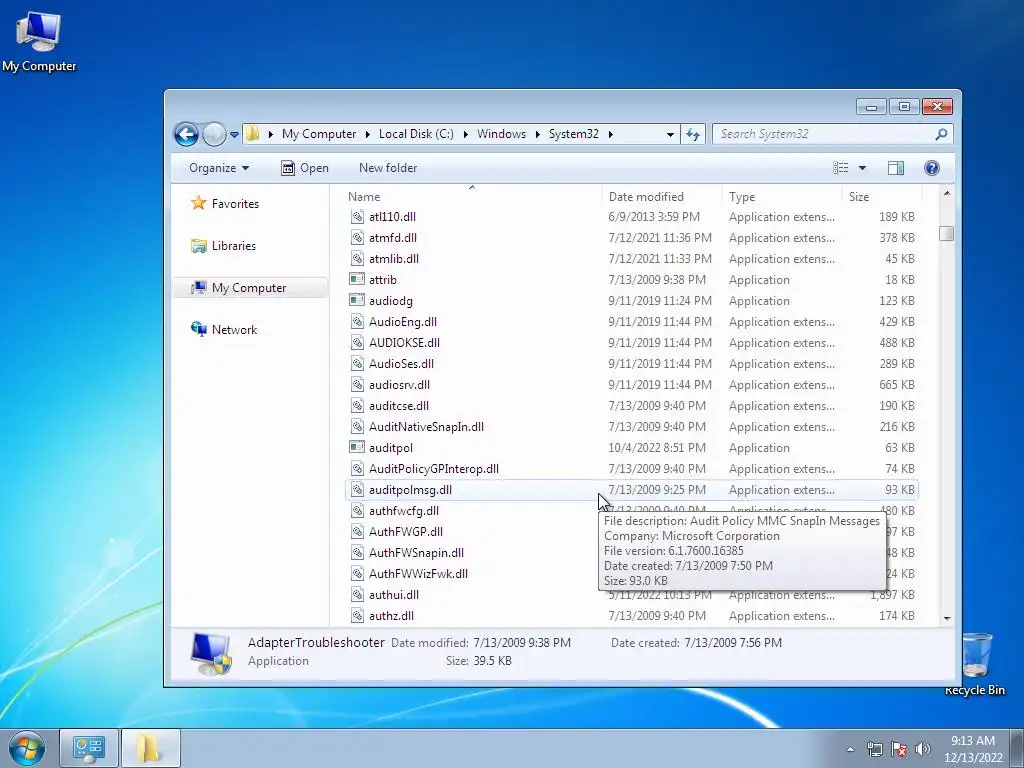Screen dimensions: 1024x768
Task: Click the audiosrv.dll file icon
Action: click(357, 385)
